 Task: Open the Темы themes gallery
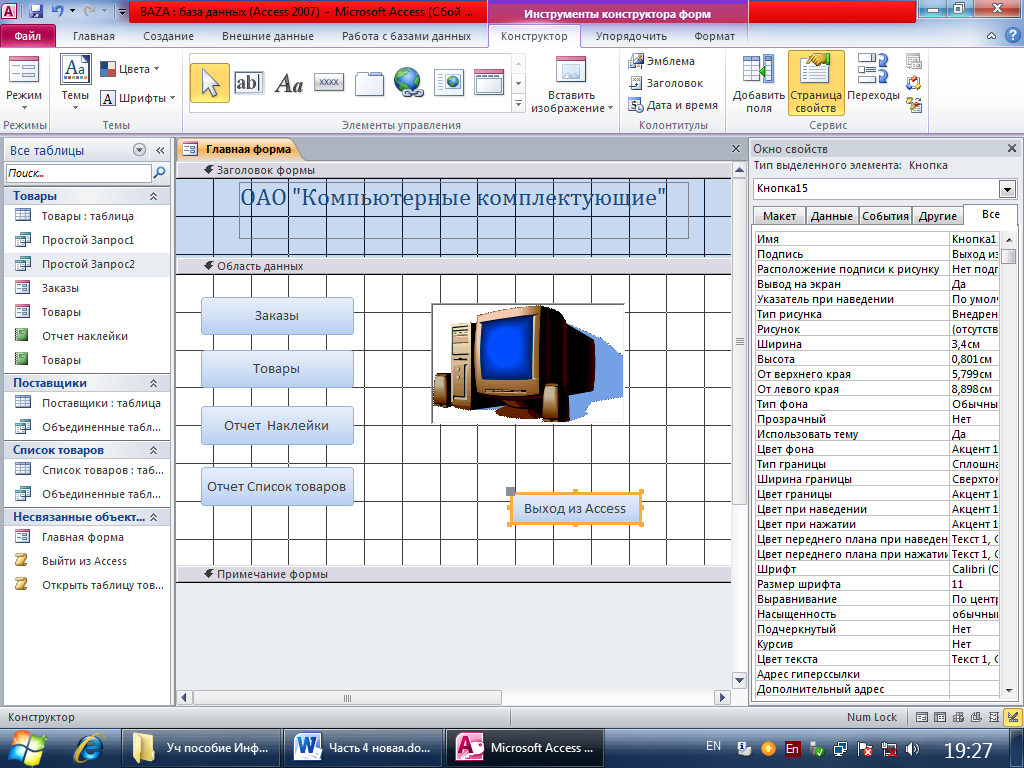(x=75, y=84)
